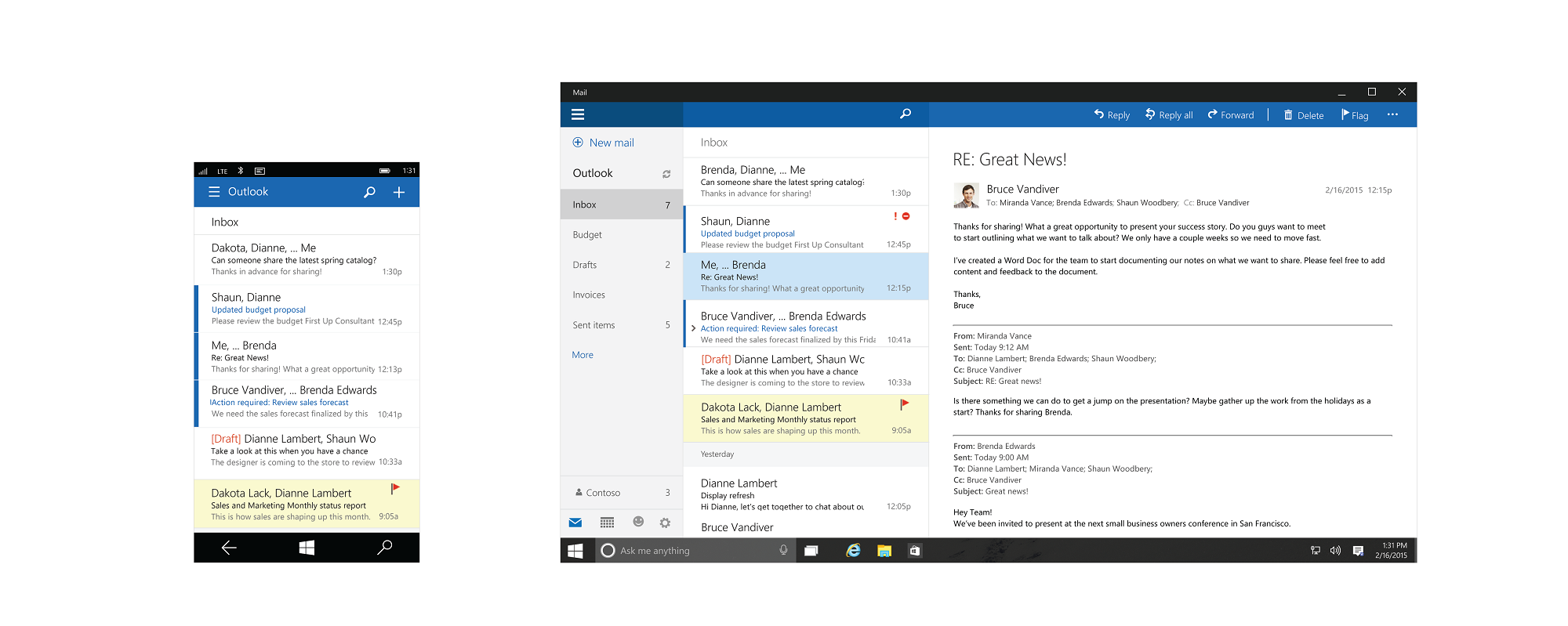Screen dimensions: 1568x626
Task: Switch to Contoso account in sidebar
Action: coord(622,493)
